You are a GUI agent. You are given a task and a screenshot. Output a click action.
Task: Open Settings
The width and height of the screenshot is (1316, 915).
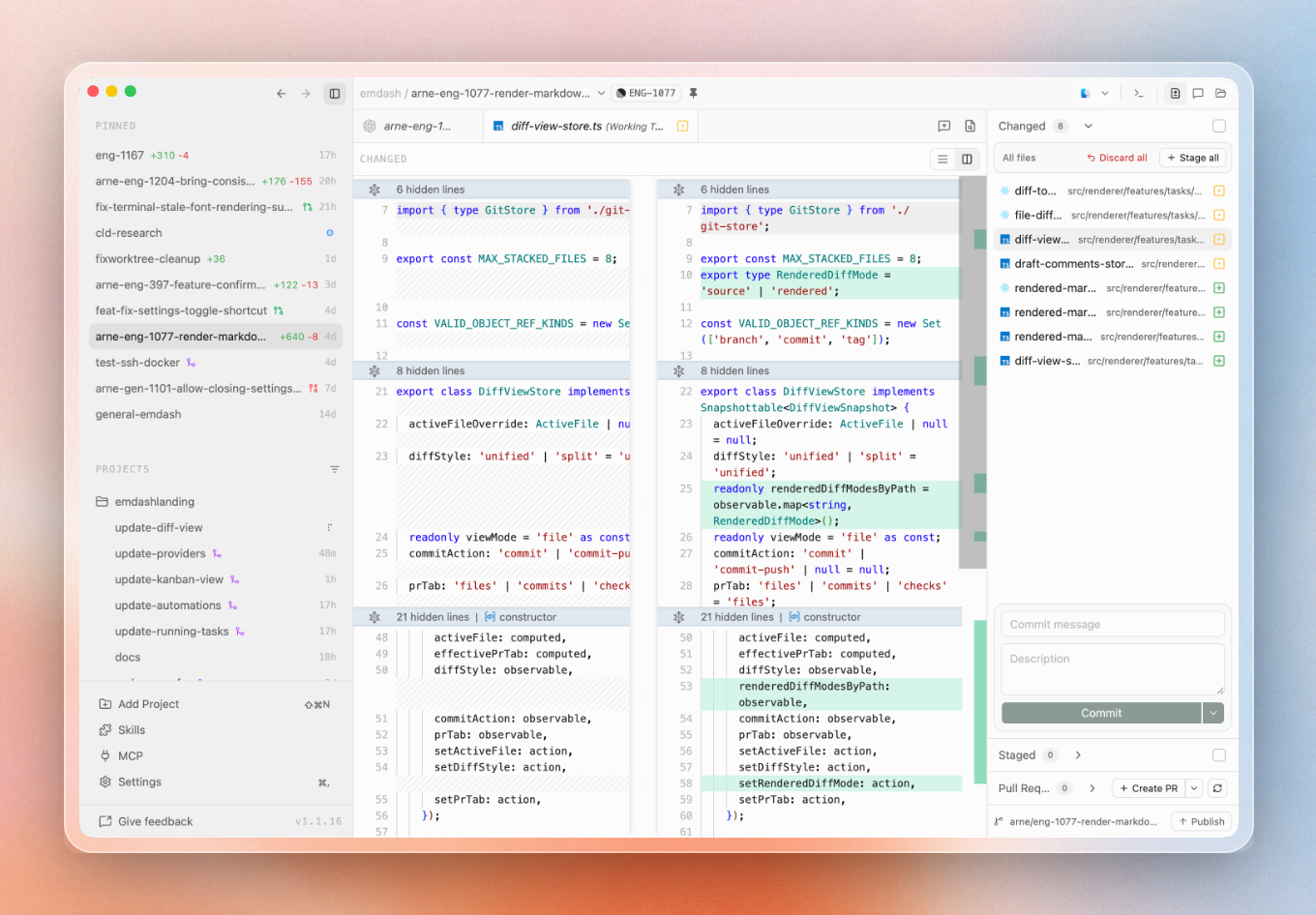point(216,782)
